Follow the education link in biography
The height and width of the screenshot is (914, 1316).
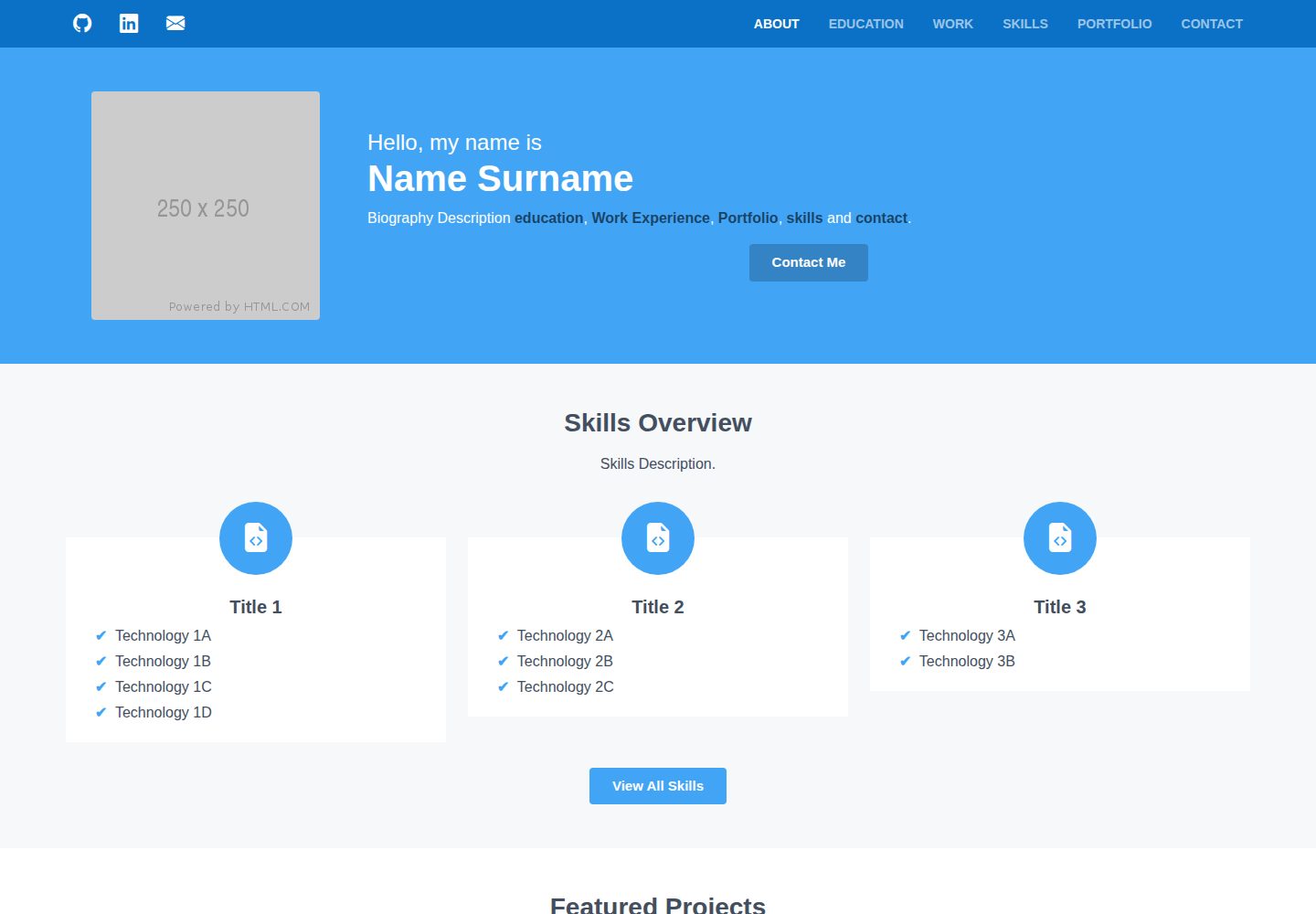[548, 218]
